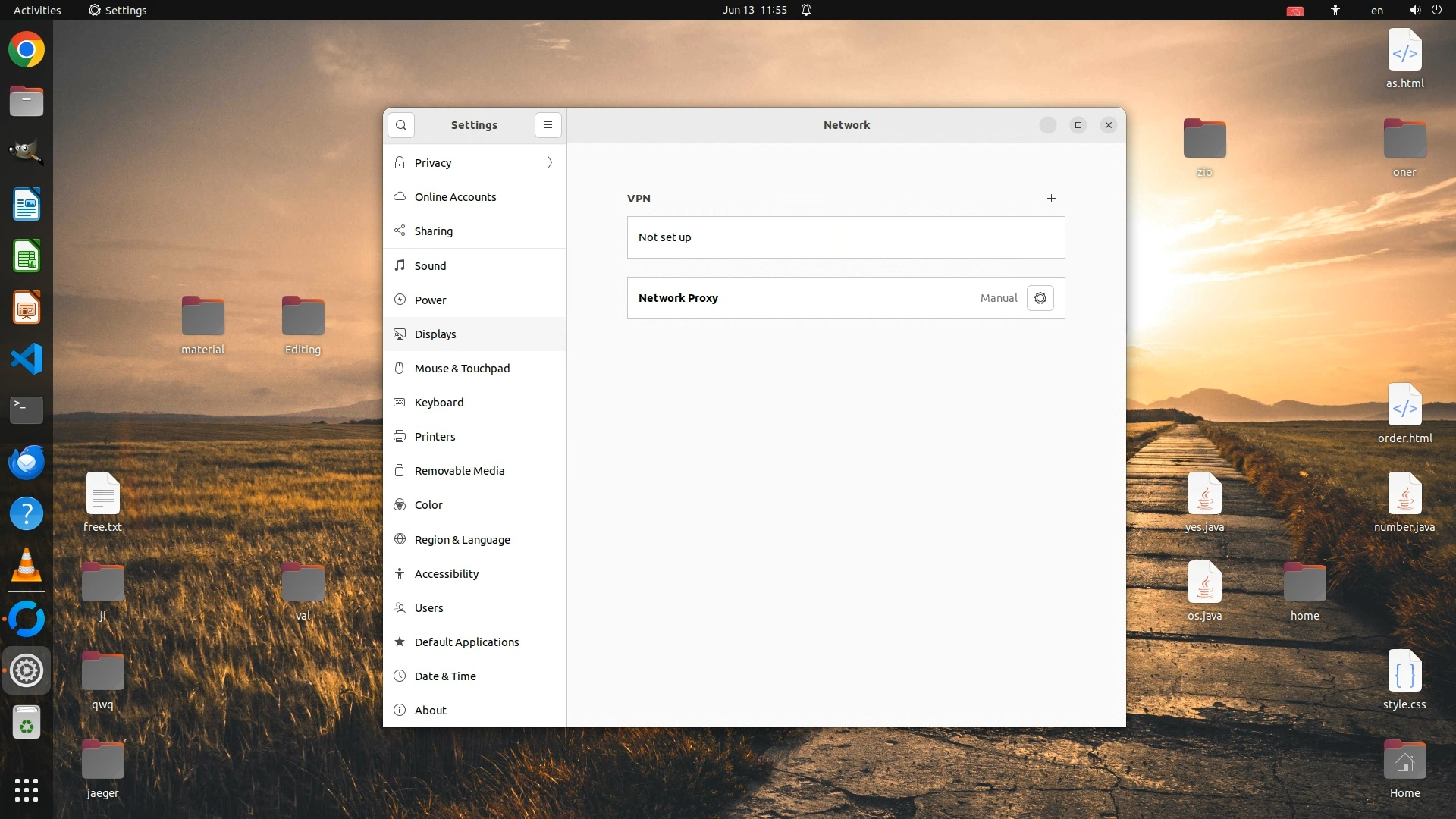Expand the Privacy submenu chevron
The width and height of the screenshot is (1456, 819).
550,163
